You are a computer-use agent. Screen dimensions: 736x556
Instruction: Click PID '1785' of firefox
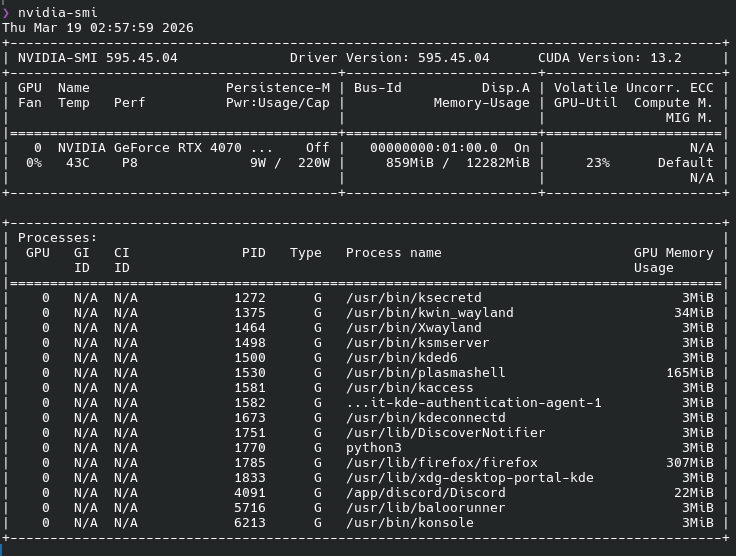250,463
